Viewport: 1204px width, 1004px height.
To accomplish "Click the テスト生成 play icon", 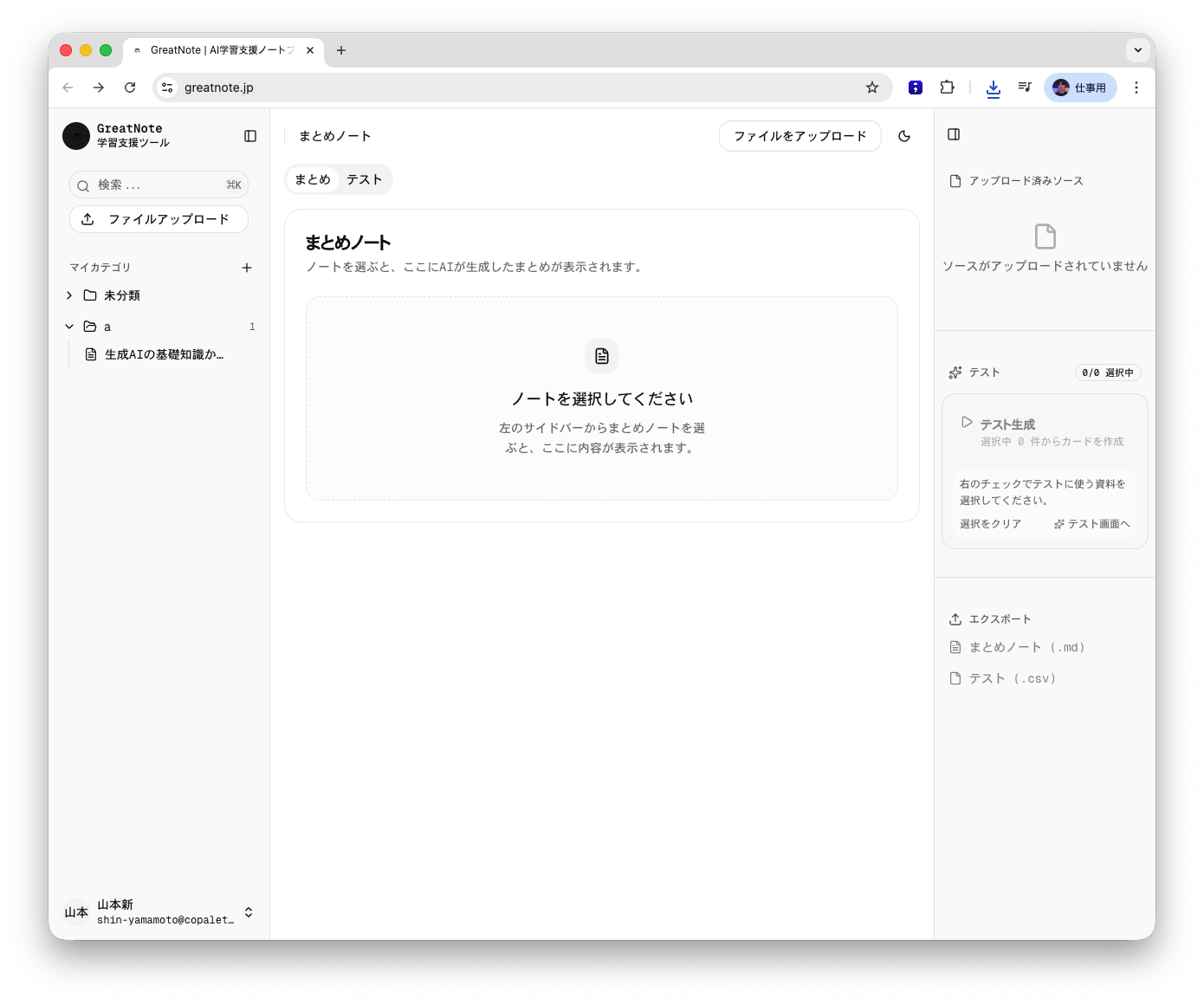I will tap(966, 423).
